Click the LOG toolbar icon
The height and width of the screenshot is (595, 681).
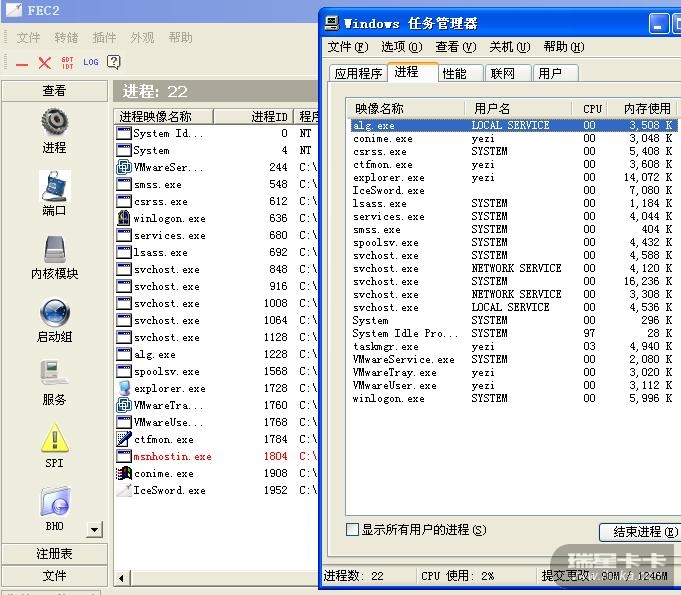[91, 62]
